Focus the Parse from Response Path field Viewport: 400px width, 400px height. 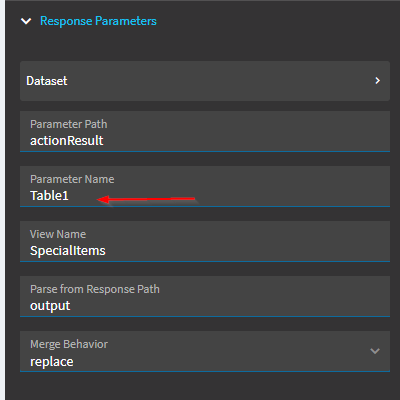[x=205, y=297]
